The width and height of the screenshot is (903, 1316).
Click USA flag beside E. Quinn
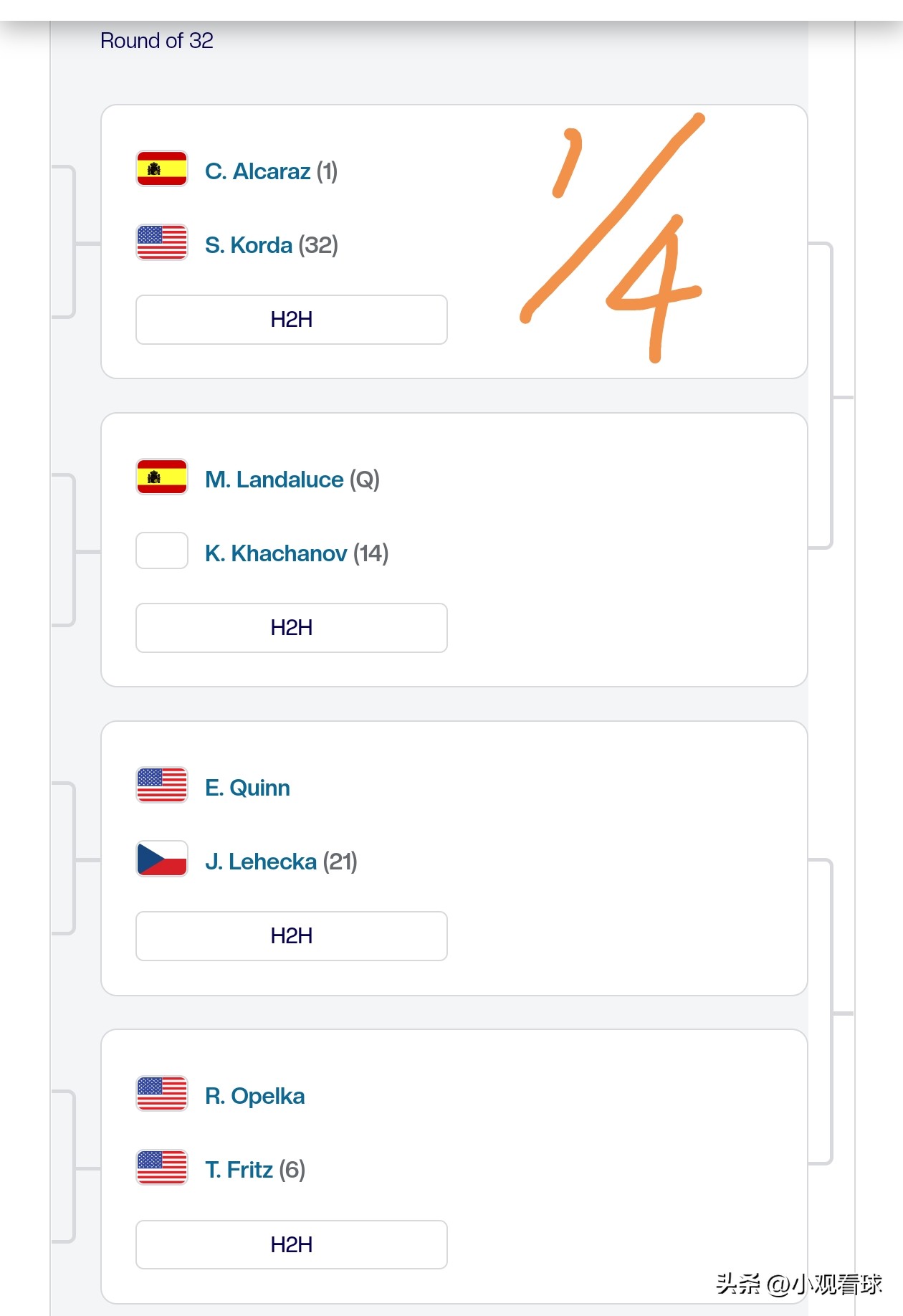click(x=162, y=786)
